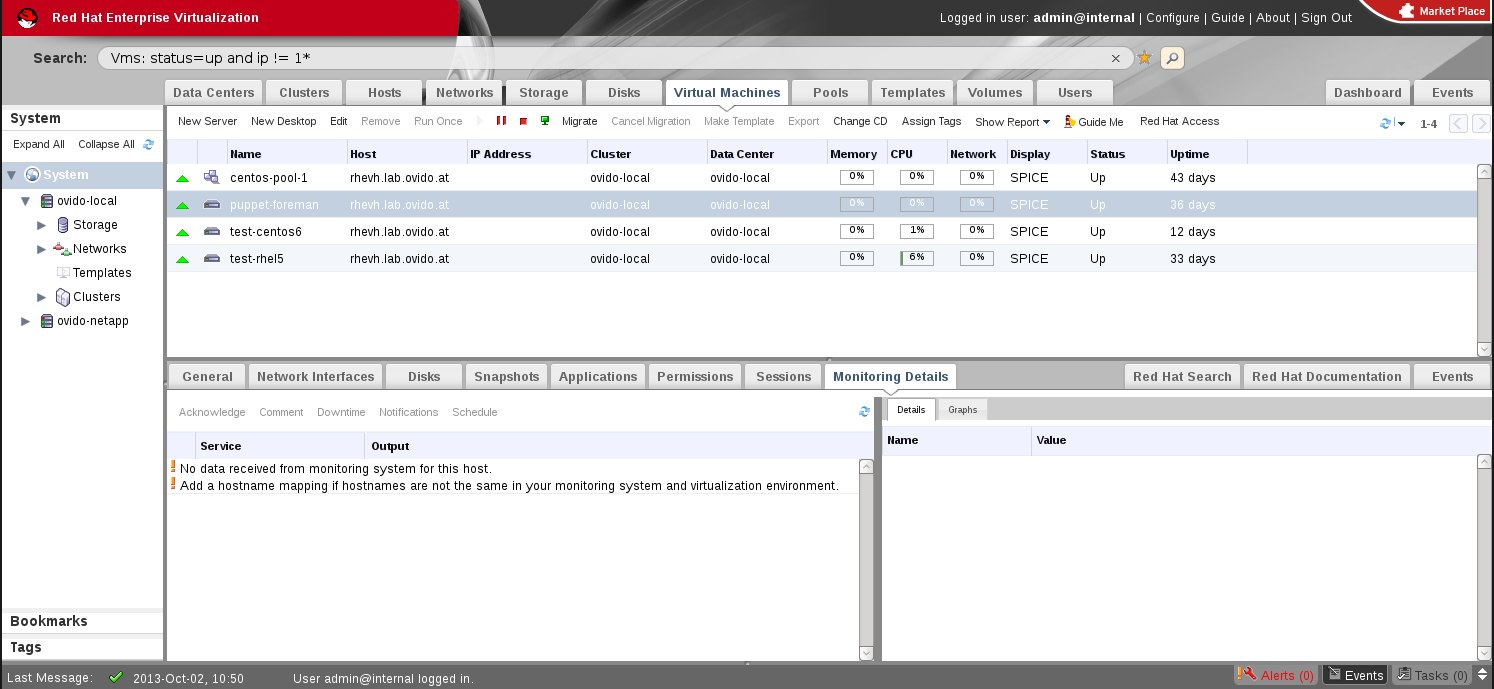Go to next page of VM results
Viewport: 1494px width, 689px height.
coord(1481,124)
